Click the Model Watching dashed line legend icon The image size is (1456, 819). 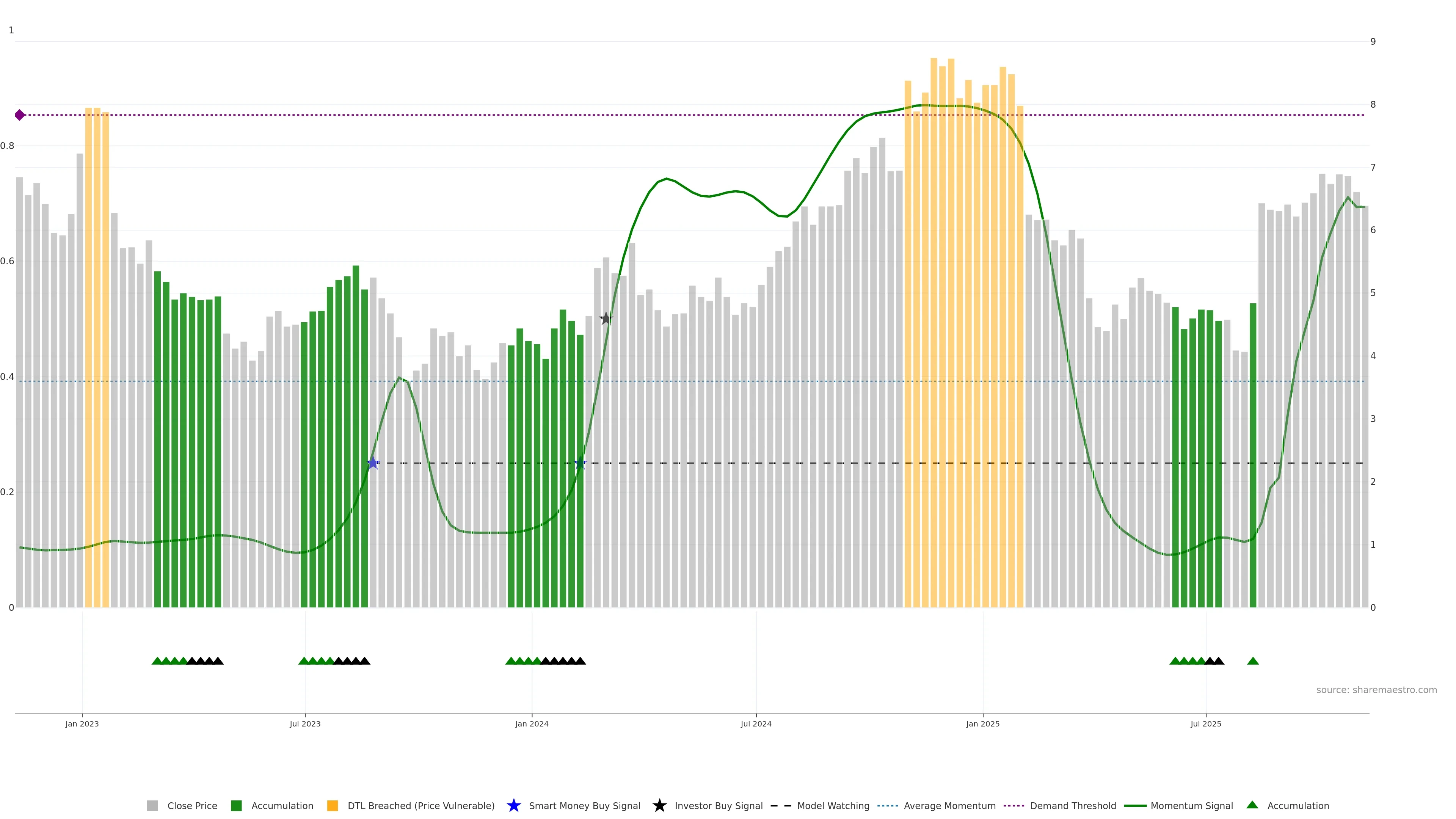(781, 805)
